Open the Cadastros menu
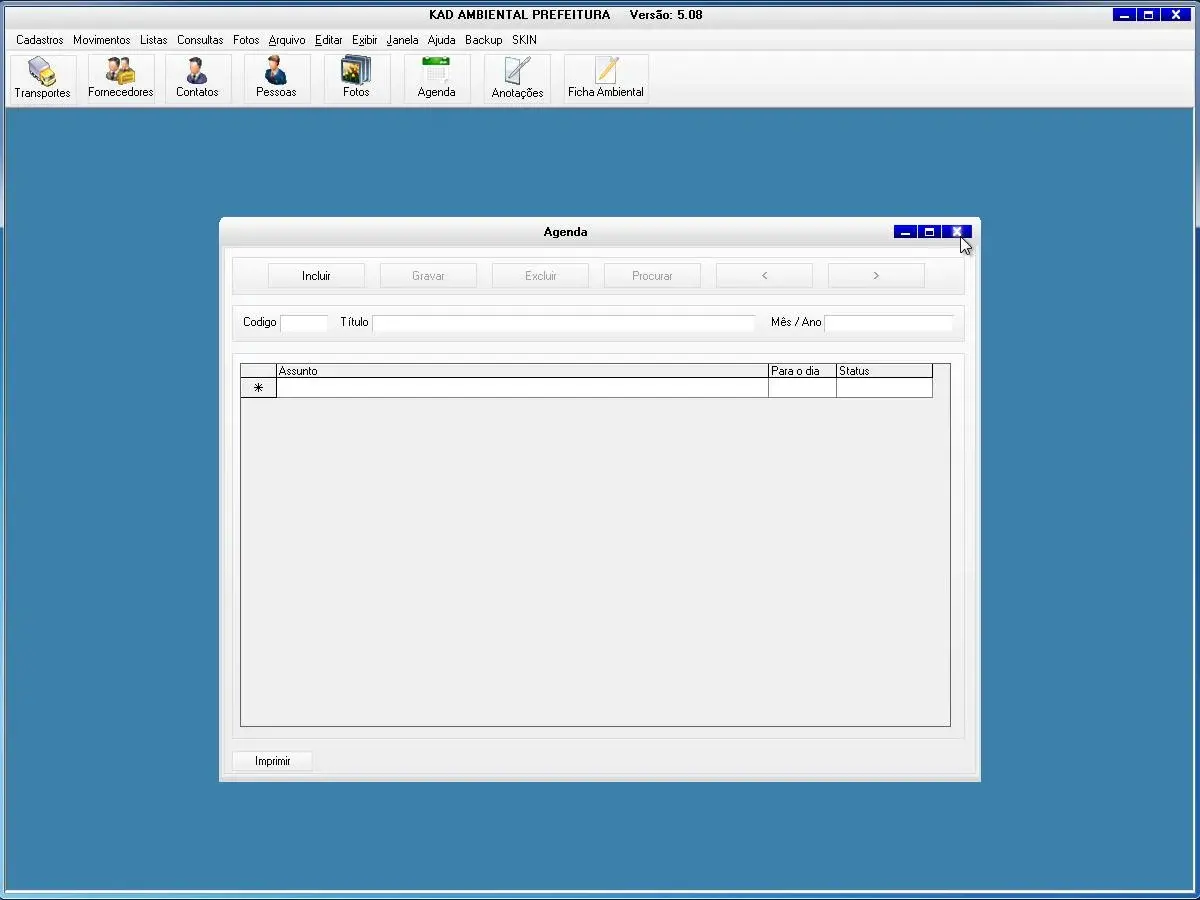1200x900 pixels. click(40, 40)
